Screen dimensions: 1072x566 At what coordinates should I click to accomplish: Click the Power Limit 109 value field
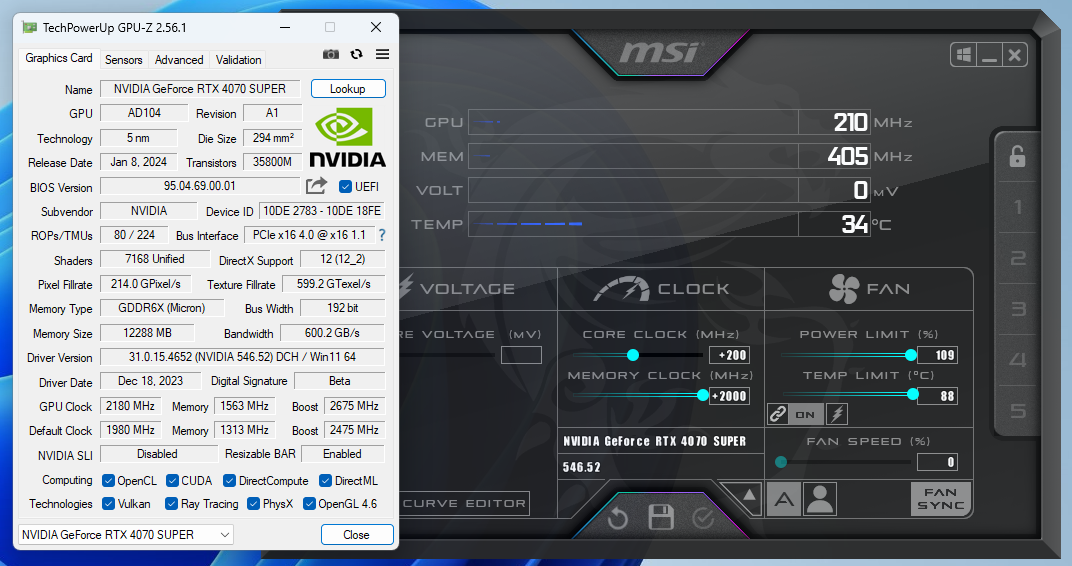pyautogui.click(x=937, y=355)
